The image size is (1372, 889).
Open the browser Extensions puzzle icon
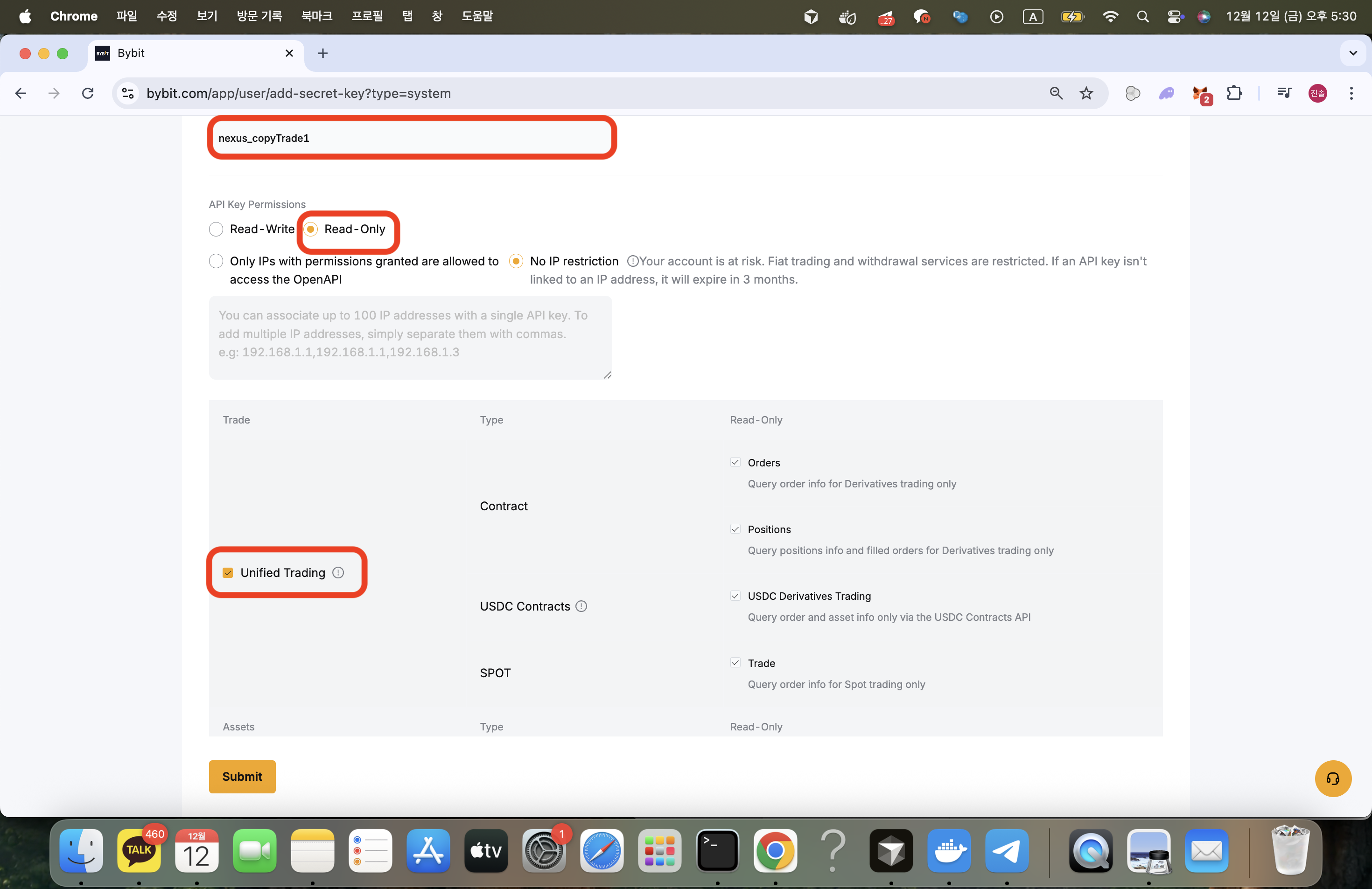click(x=1235, y=93)
